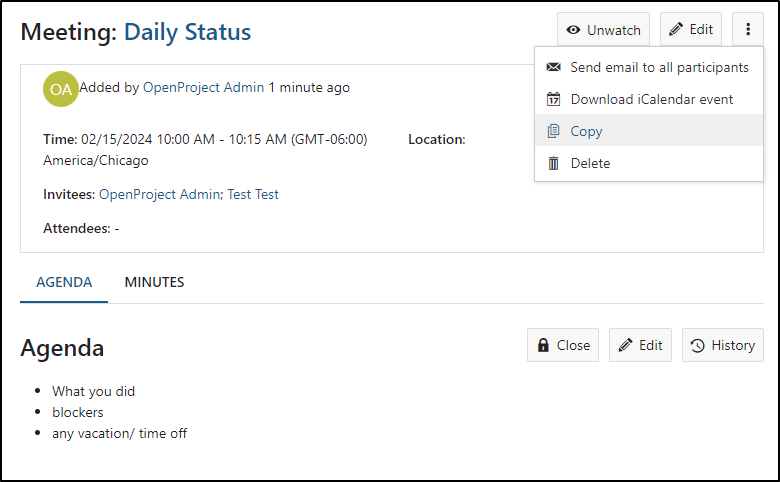Open the Daily Status title link
This screenshot has height=482, width=780.
tap(188, 32)
